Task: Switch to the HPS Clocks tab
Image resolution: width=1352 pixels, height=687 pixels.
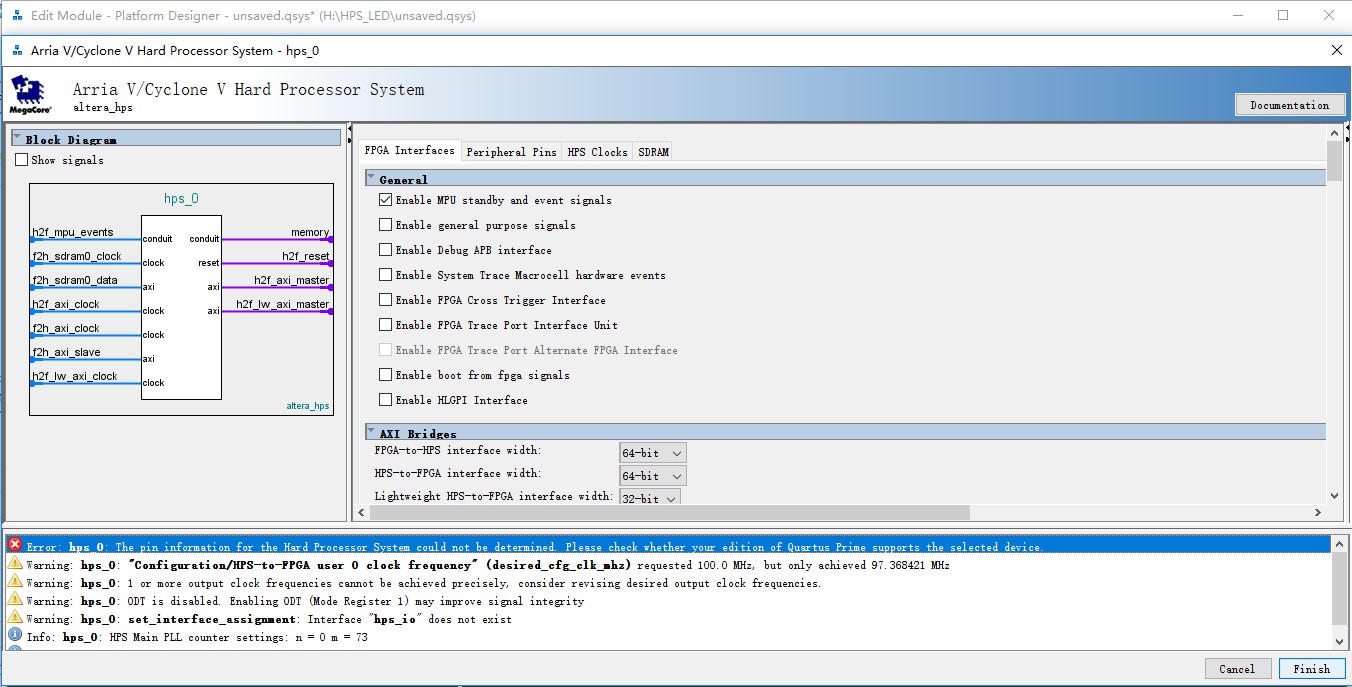Action: click(x=597, y=152)
